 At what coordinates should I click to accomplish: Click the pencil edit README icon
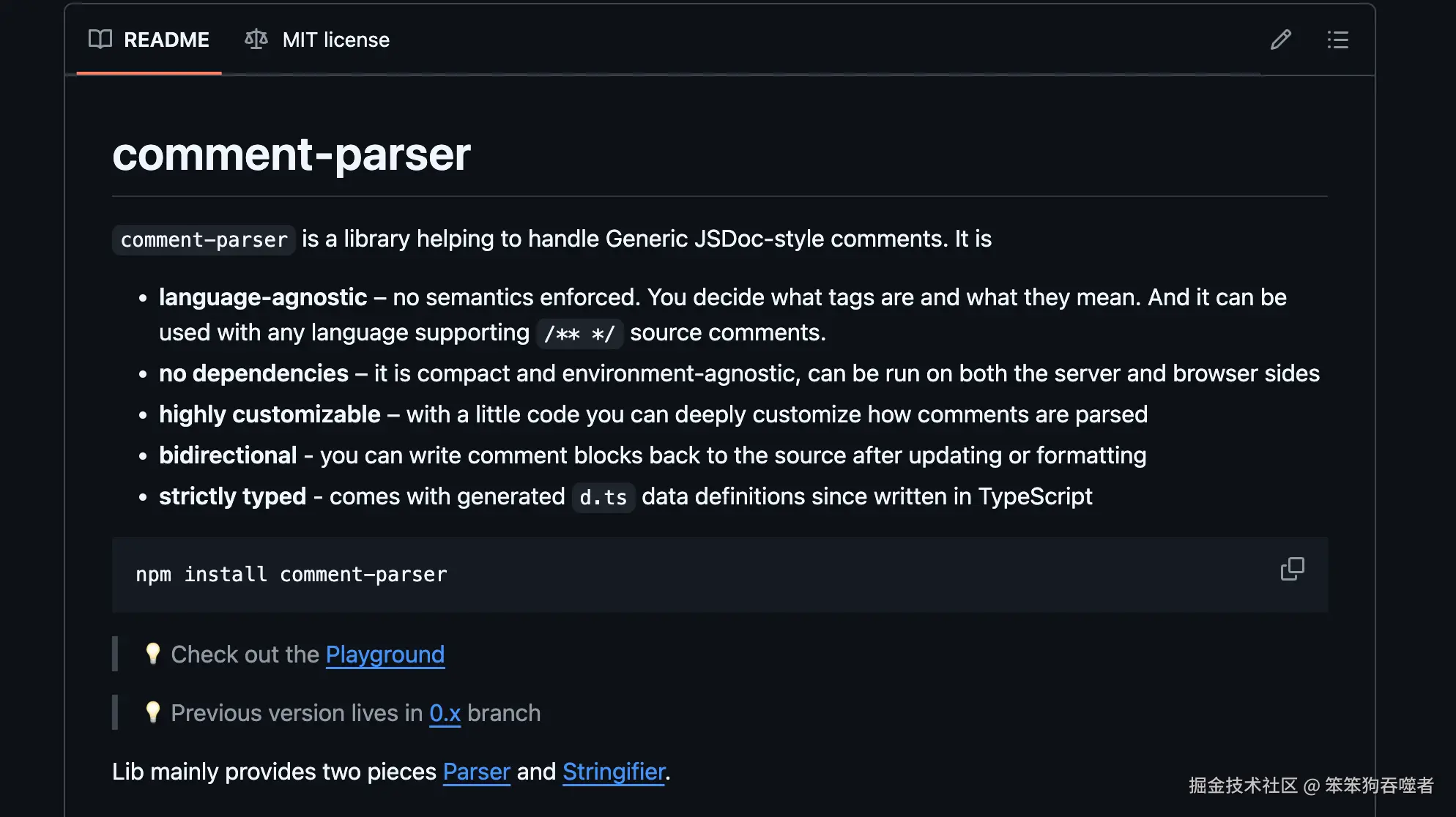1280,40
